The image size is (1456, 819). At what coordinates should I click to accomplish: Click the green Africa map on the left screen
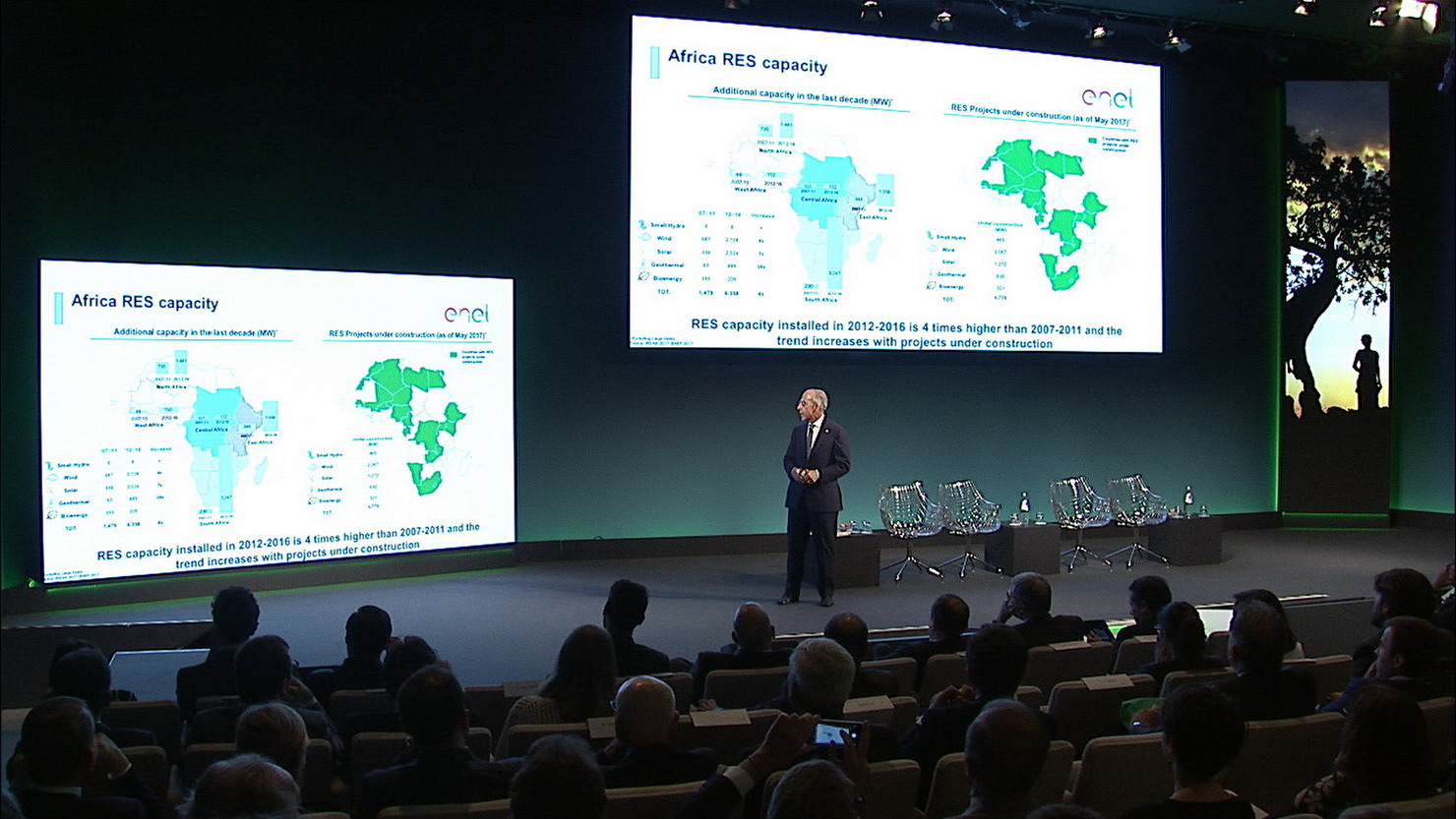point(410,420)
